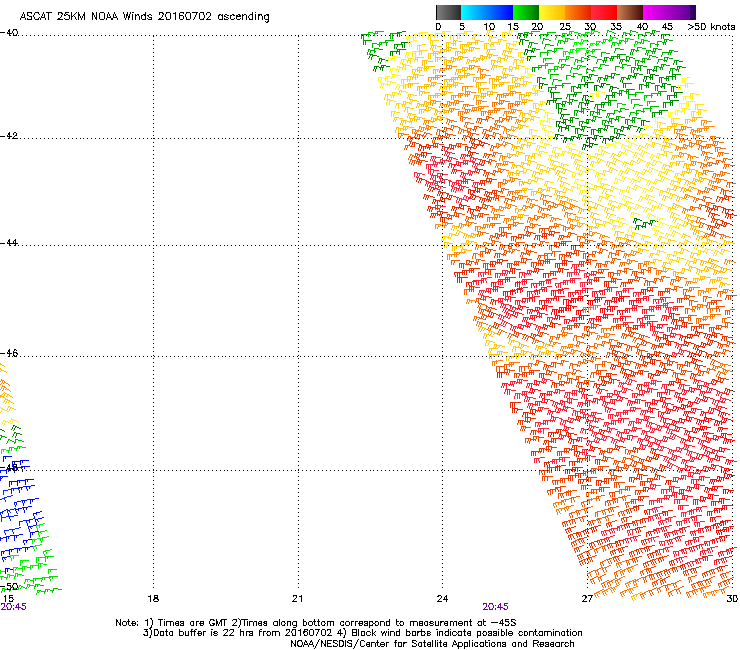Click the legend '25' knots tick label
The height and width of the screenshot is (650, 740).
(x=565, y=27)
